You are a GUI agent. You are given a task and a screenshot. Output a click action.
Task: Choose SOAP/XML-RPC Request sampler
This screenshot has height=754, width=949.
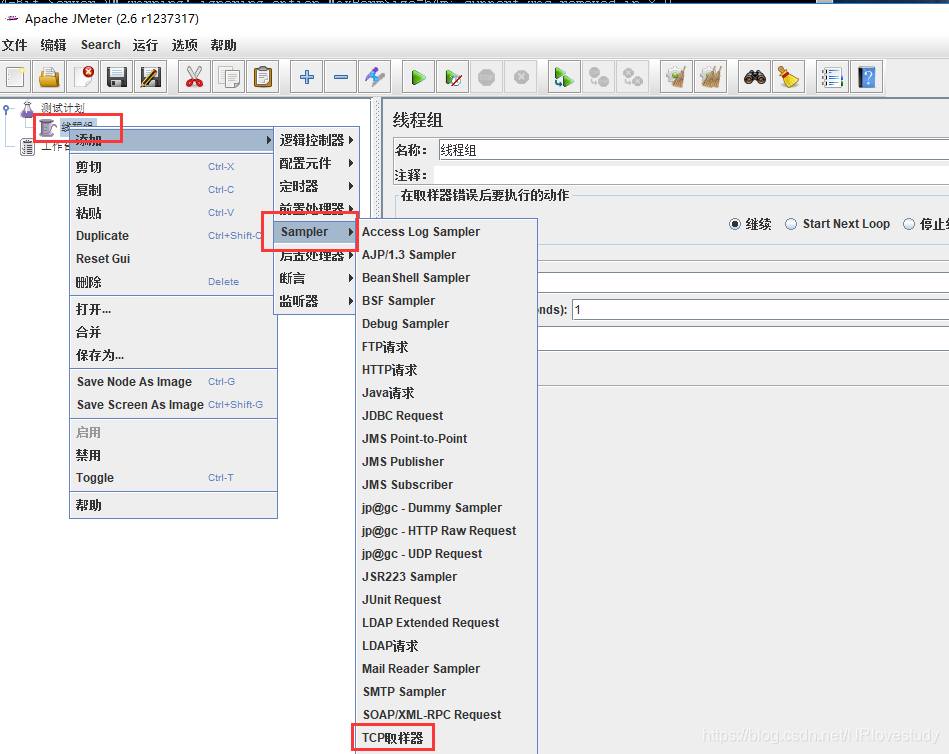446,715
